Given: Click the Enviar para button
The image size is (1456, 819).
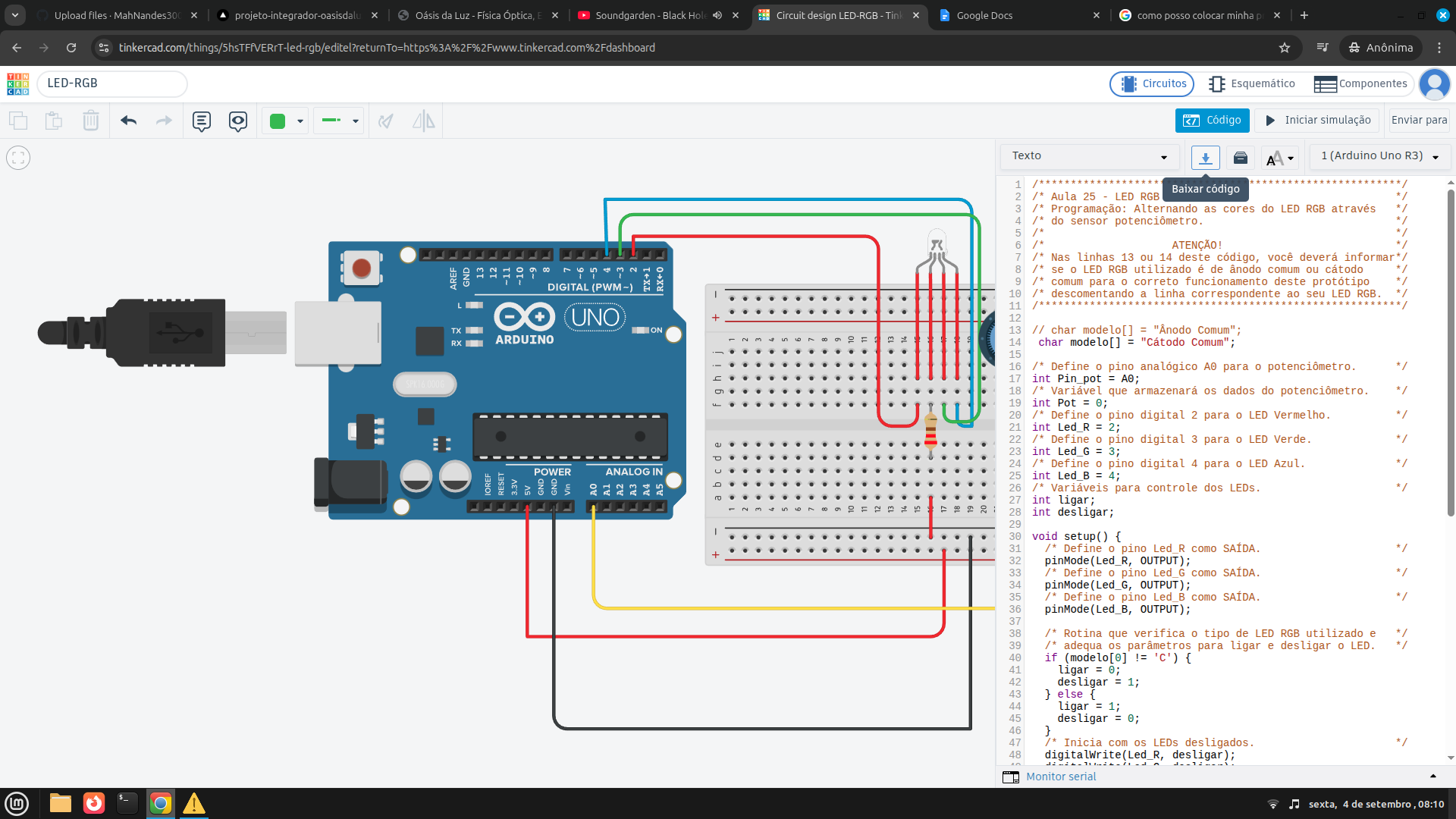Looking at the screenshot, I should point(1420,121).
